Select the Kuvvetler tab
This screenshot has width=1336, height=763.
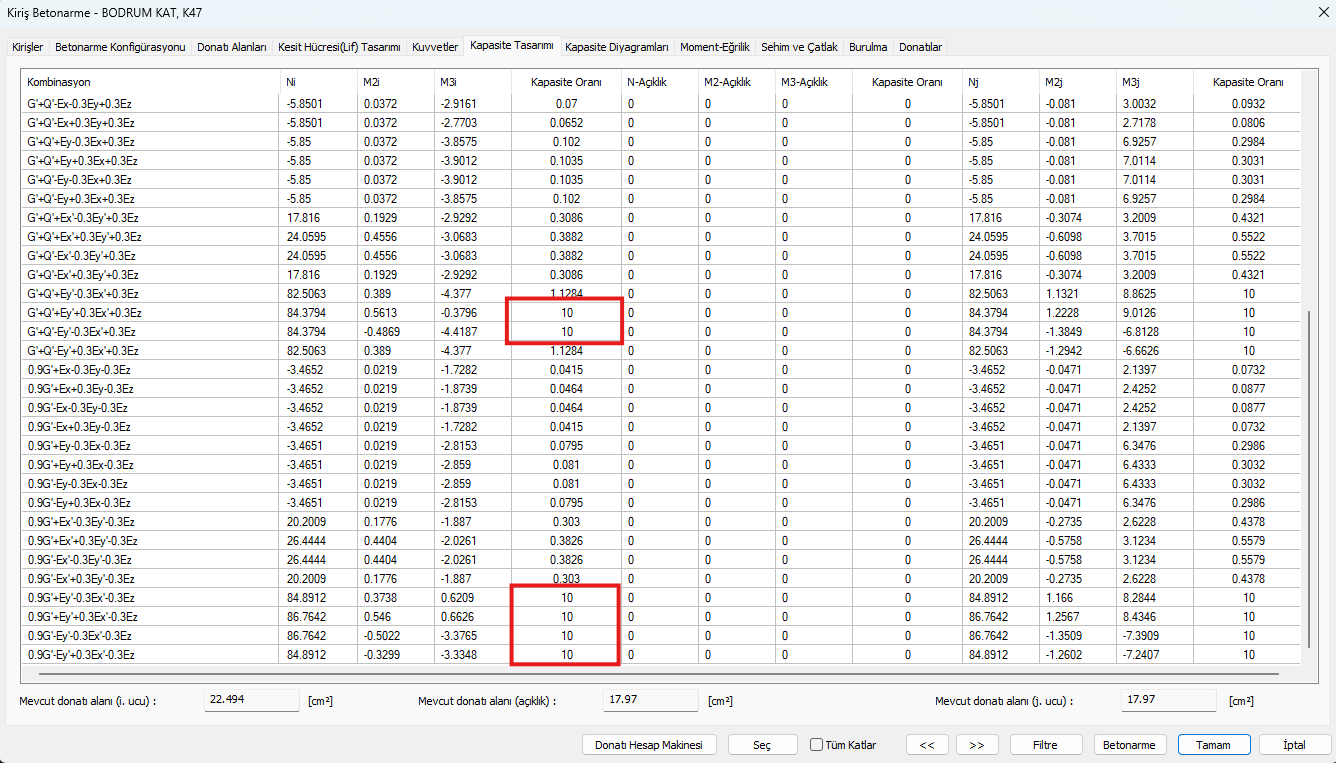coord(435,47)
